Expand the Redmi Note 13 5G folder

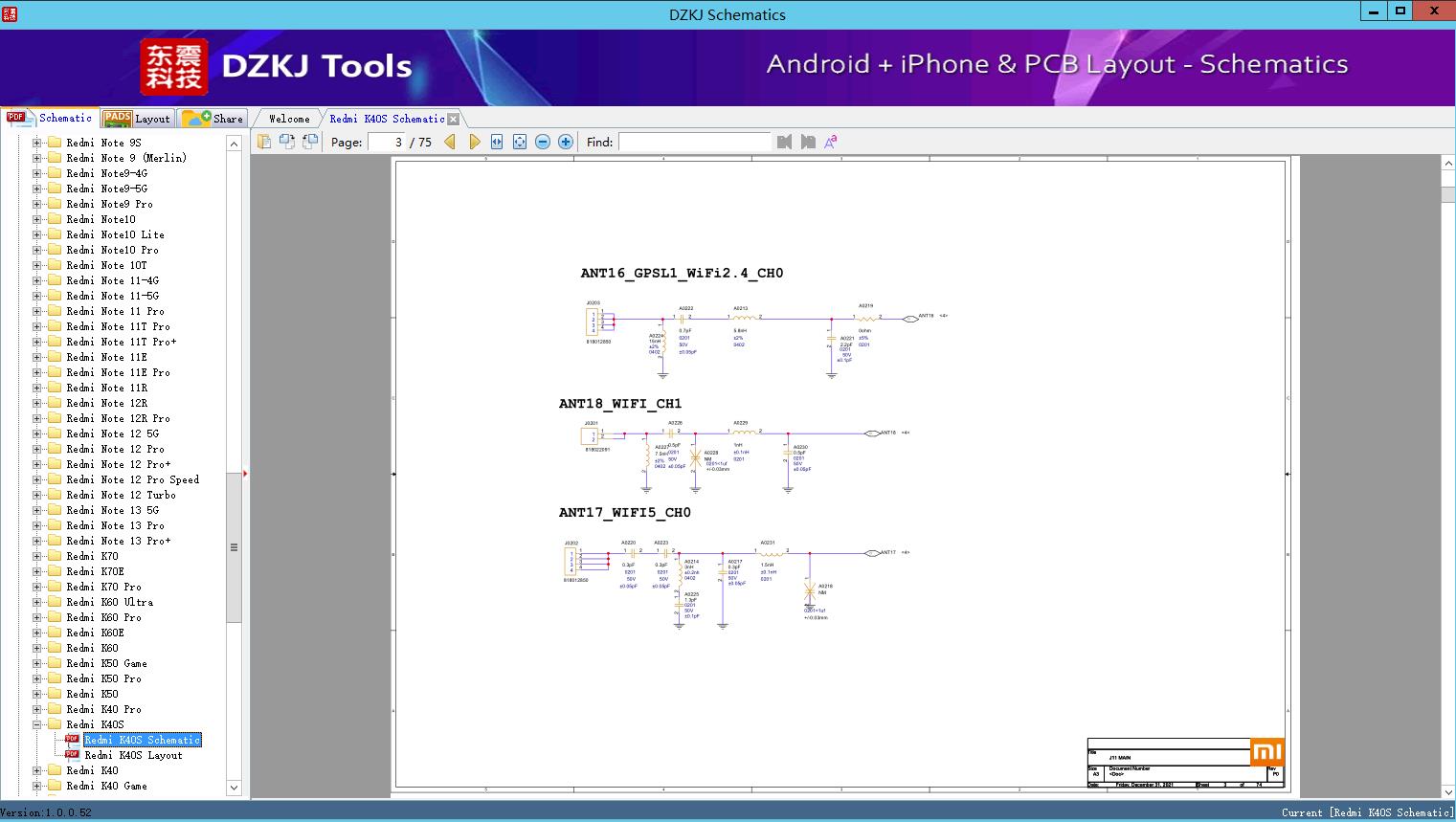pos(37,510)
